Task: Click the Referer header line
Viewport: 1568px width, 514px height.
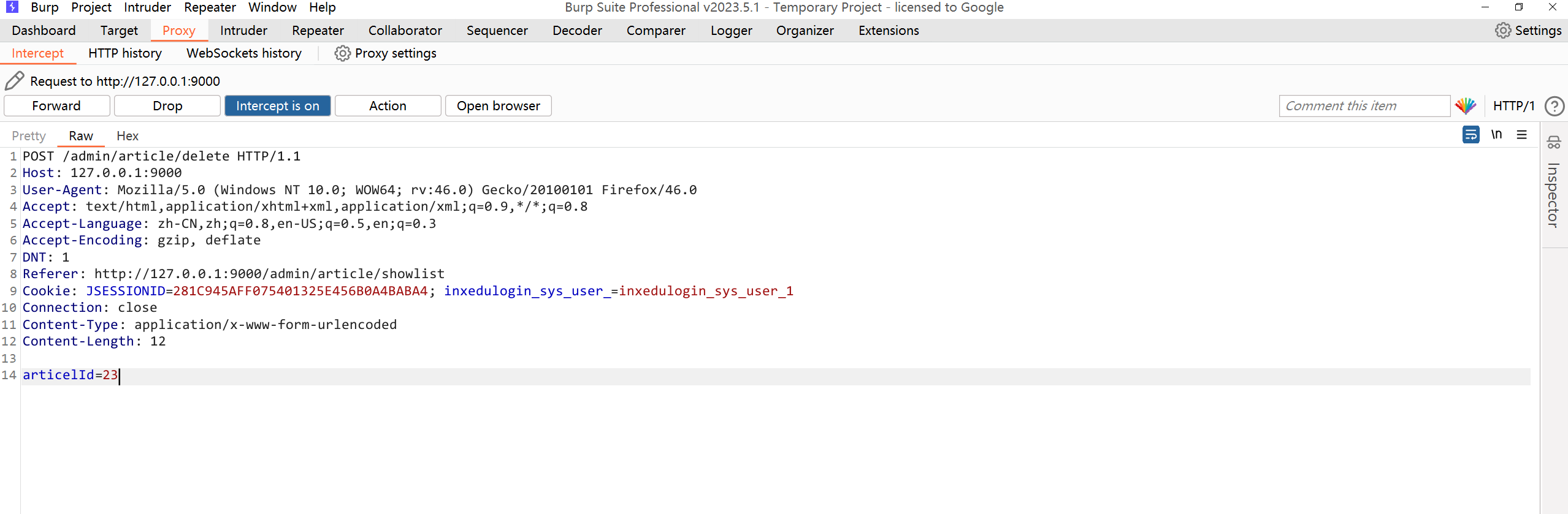Action: click(234, 274)
